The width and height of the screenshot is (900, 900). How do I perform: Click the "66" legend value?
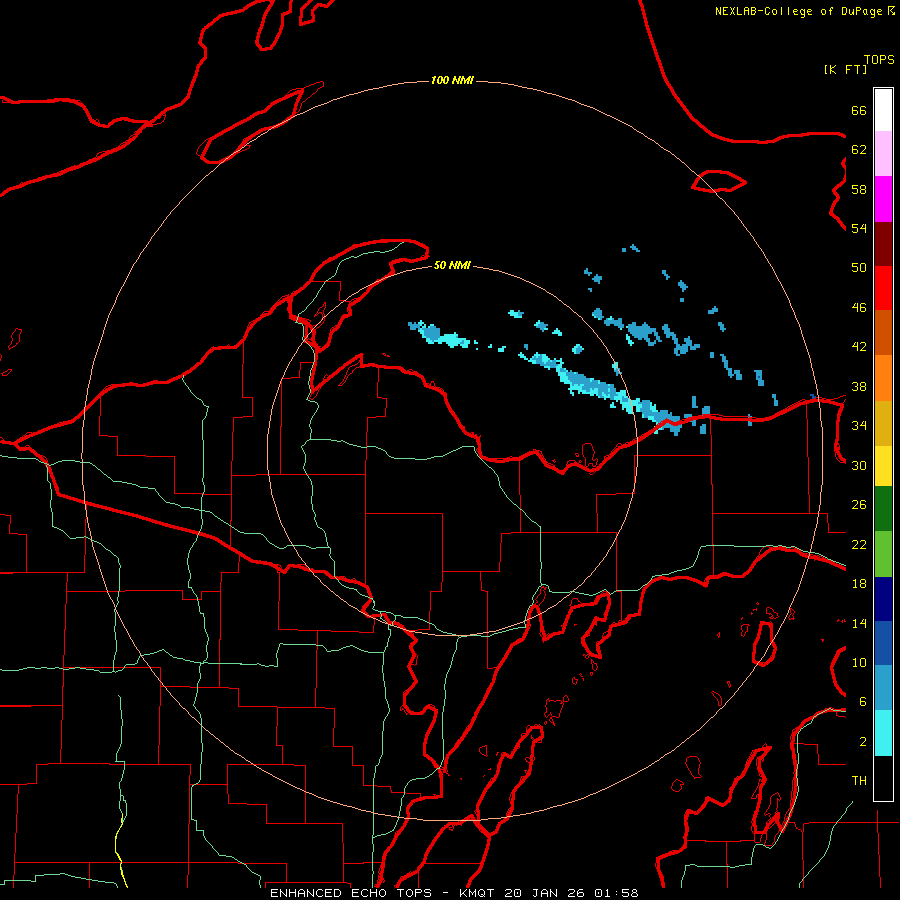859,110
